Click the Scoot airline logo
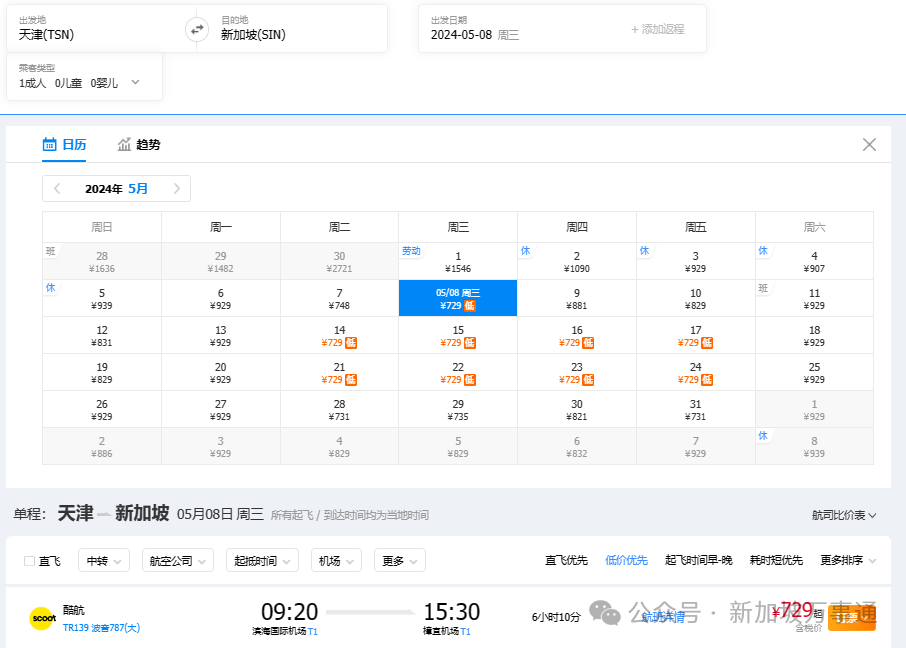906x648 pixels. coord(43,618)
